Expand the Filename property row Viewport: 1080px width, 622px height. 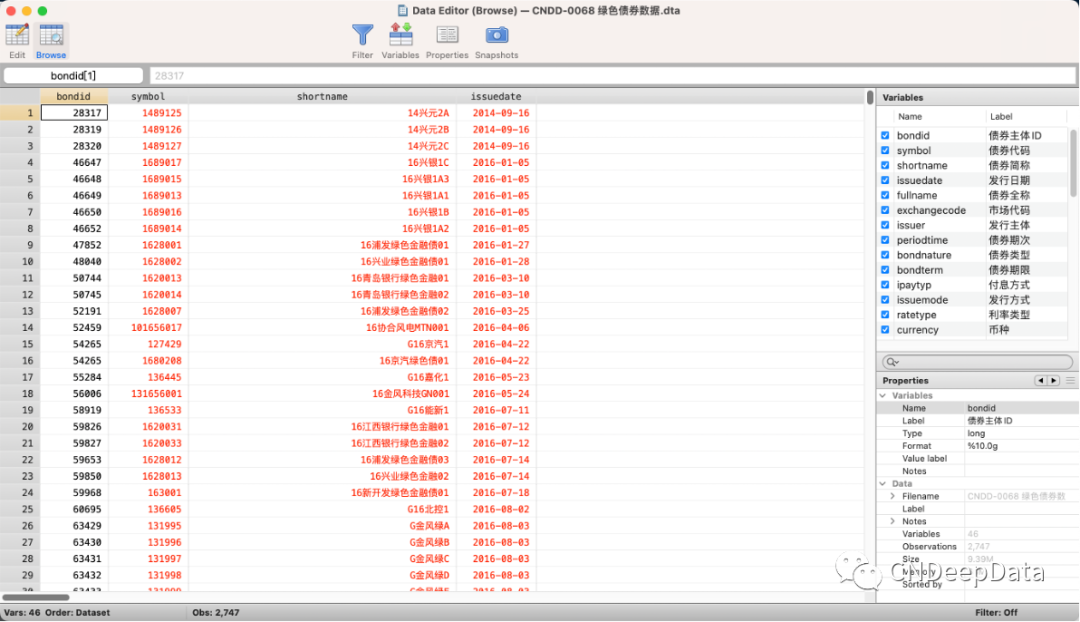[893, 496]
